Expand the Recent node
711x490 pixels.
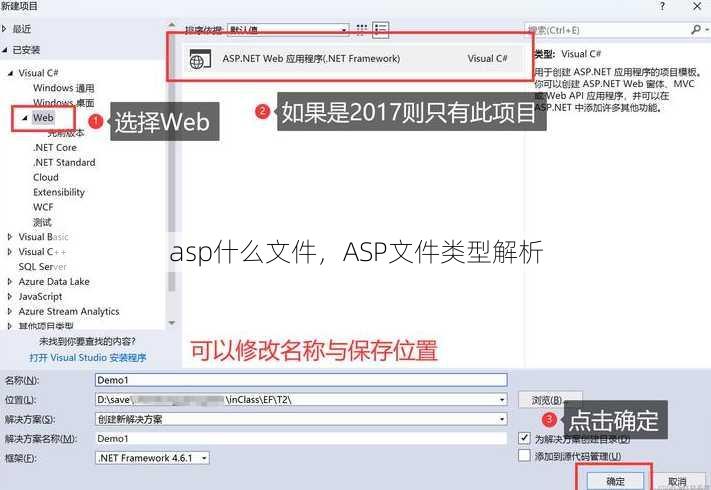coord(5,29)
